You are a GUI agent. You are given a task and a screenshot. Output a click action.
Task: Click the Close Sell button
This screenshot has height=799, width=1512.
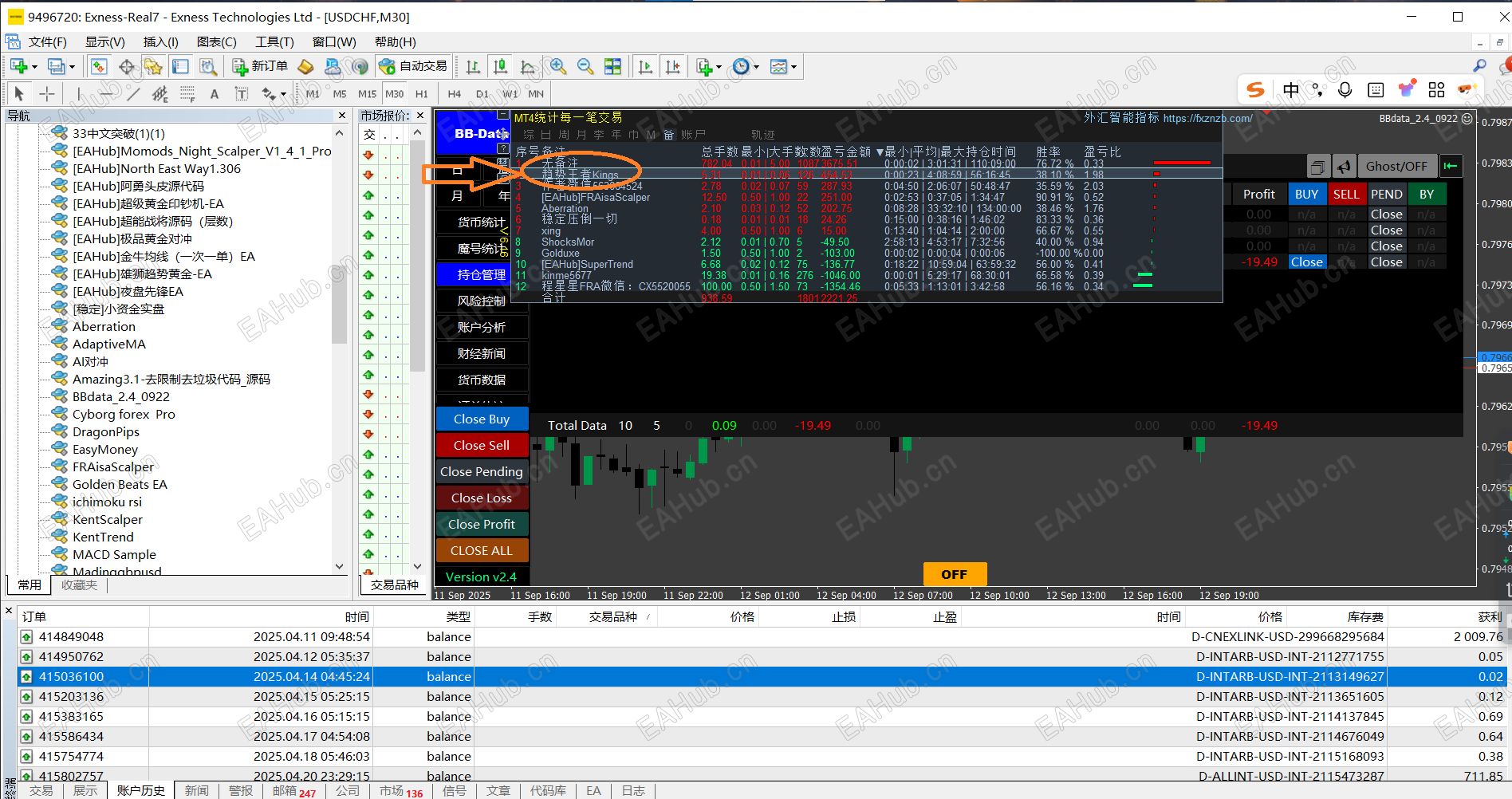coord(482,445)
